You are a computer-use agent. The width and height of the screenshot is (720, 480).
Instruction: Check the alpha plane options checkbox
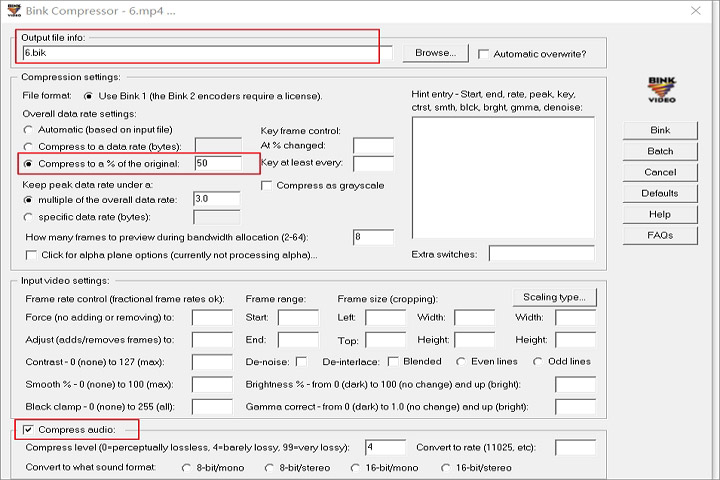pos(31,255)
